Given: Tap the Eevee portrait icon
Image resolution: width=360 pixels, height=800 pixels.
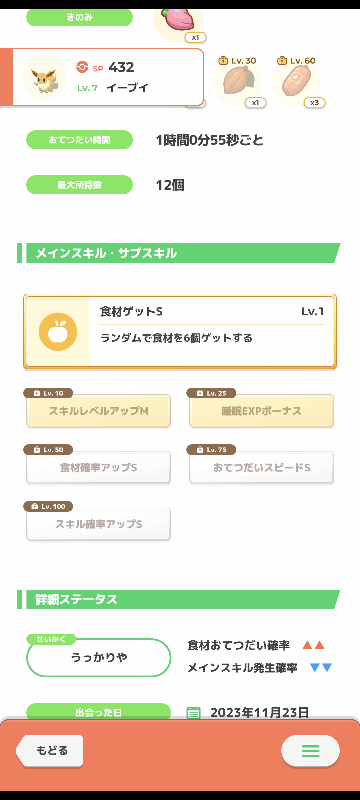Looking at the screenshot, I should coord(44,77).
